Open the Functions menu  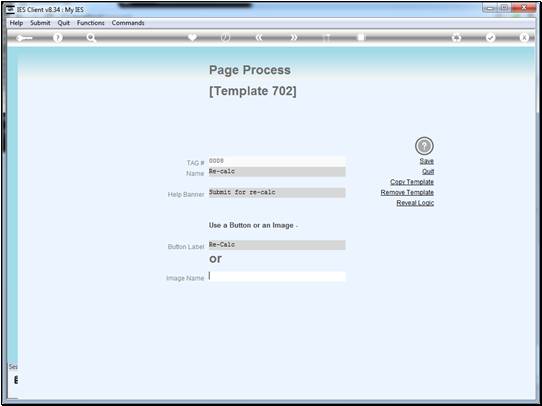point(91,23)
